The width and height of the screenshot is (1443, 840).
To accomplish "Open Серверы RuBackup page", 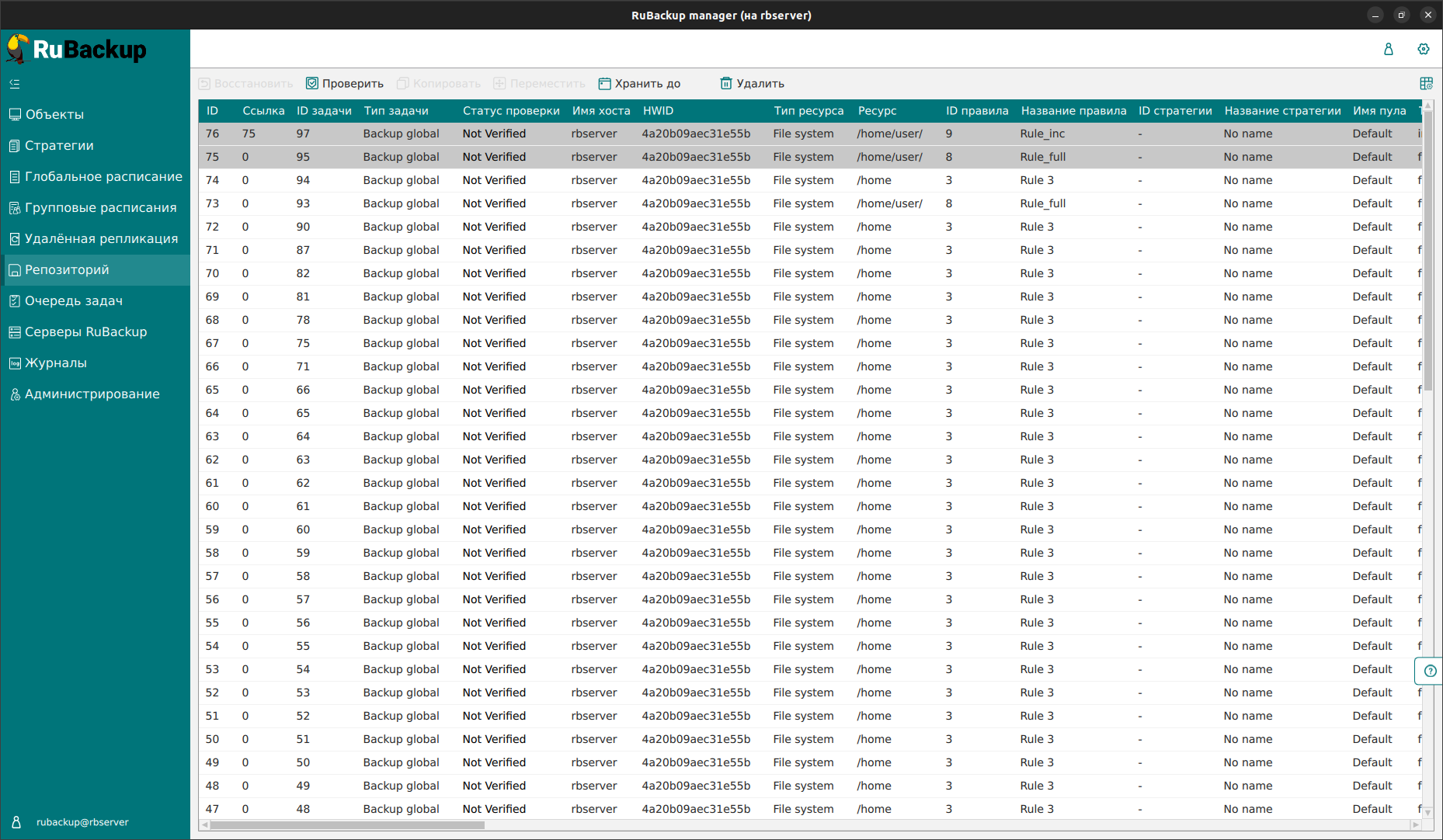I will click(x=85, y=332).
